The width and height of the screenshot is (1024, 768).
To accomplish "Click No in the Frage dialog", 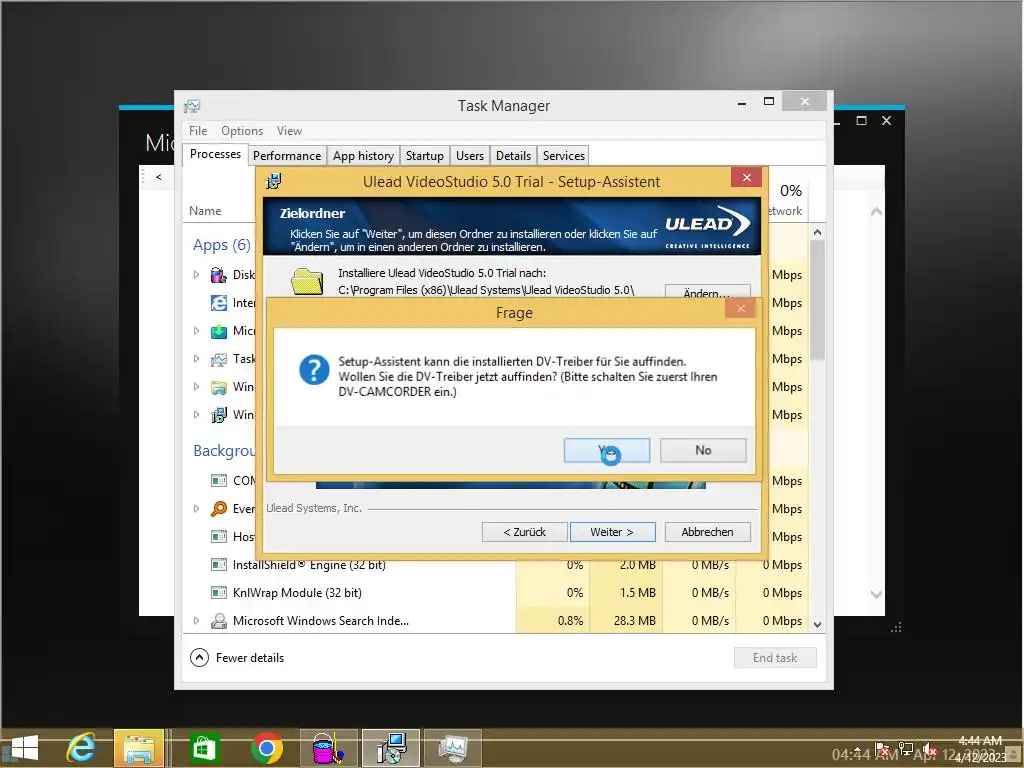I will click(703, 451).
